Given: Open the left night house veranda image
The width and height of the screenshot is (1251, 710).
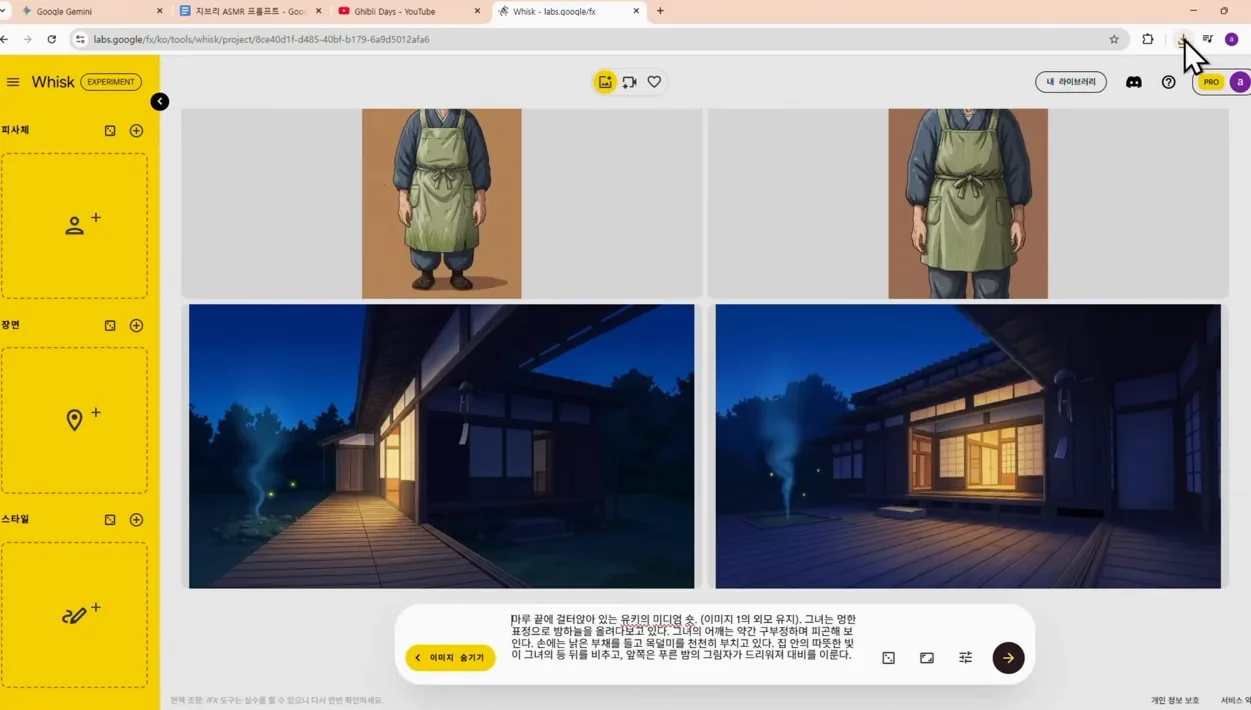Looking at the screenshot, I should (441, 446).
